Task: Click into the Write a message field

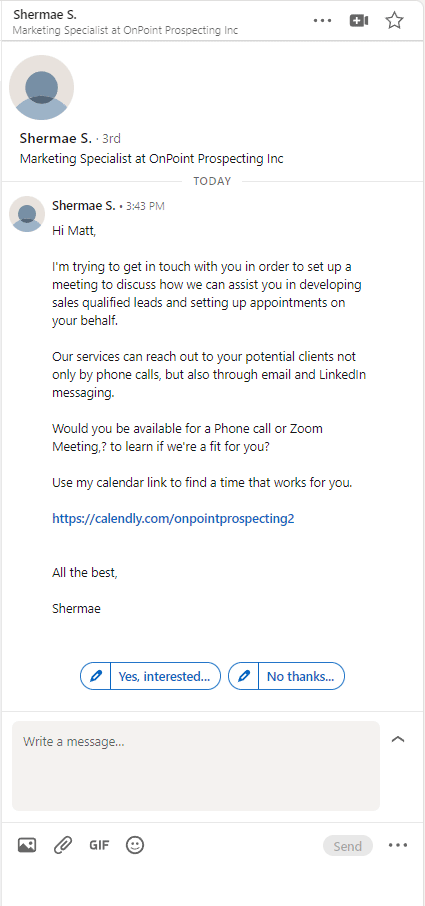Action: [196, 766]
